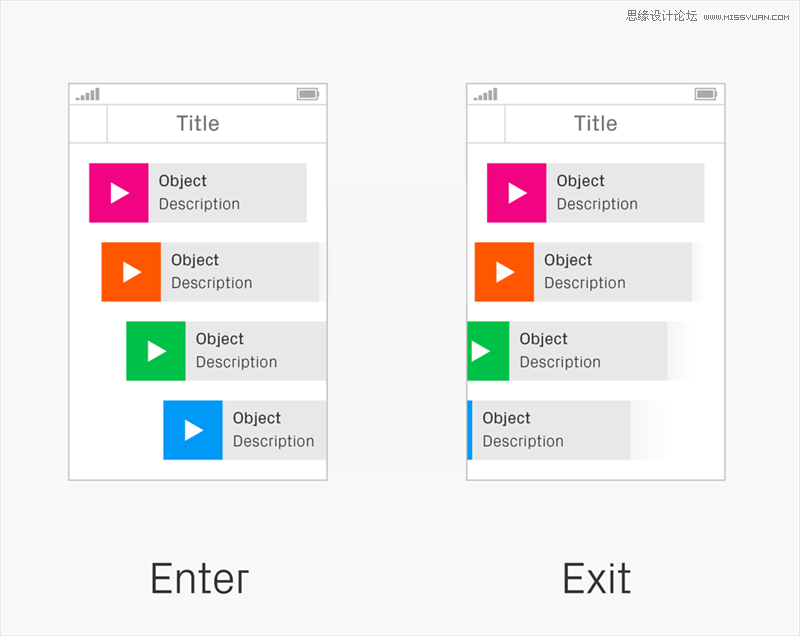Select Title bar text in Exit phone
This screenshot has height=636, width=800.
click(595, 123)
